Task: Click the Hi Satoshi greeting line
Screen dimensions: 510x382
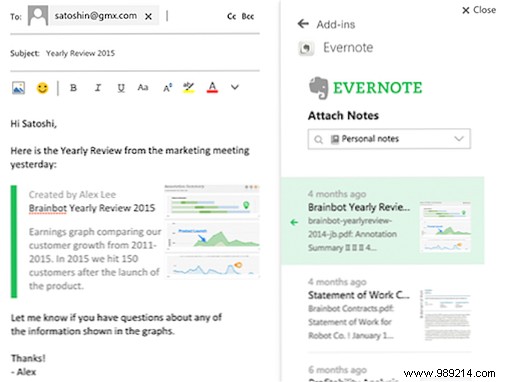Action: [34, 124]
